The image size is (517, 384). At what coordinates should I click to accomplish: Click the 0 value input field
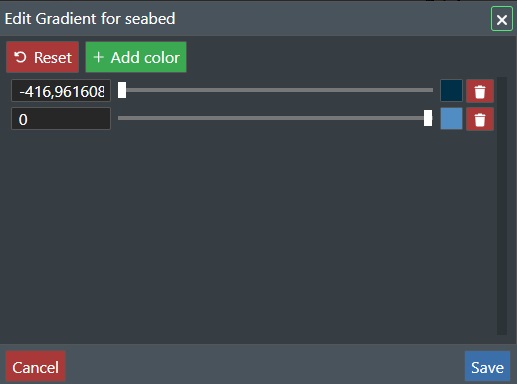[61, 119]
